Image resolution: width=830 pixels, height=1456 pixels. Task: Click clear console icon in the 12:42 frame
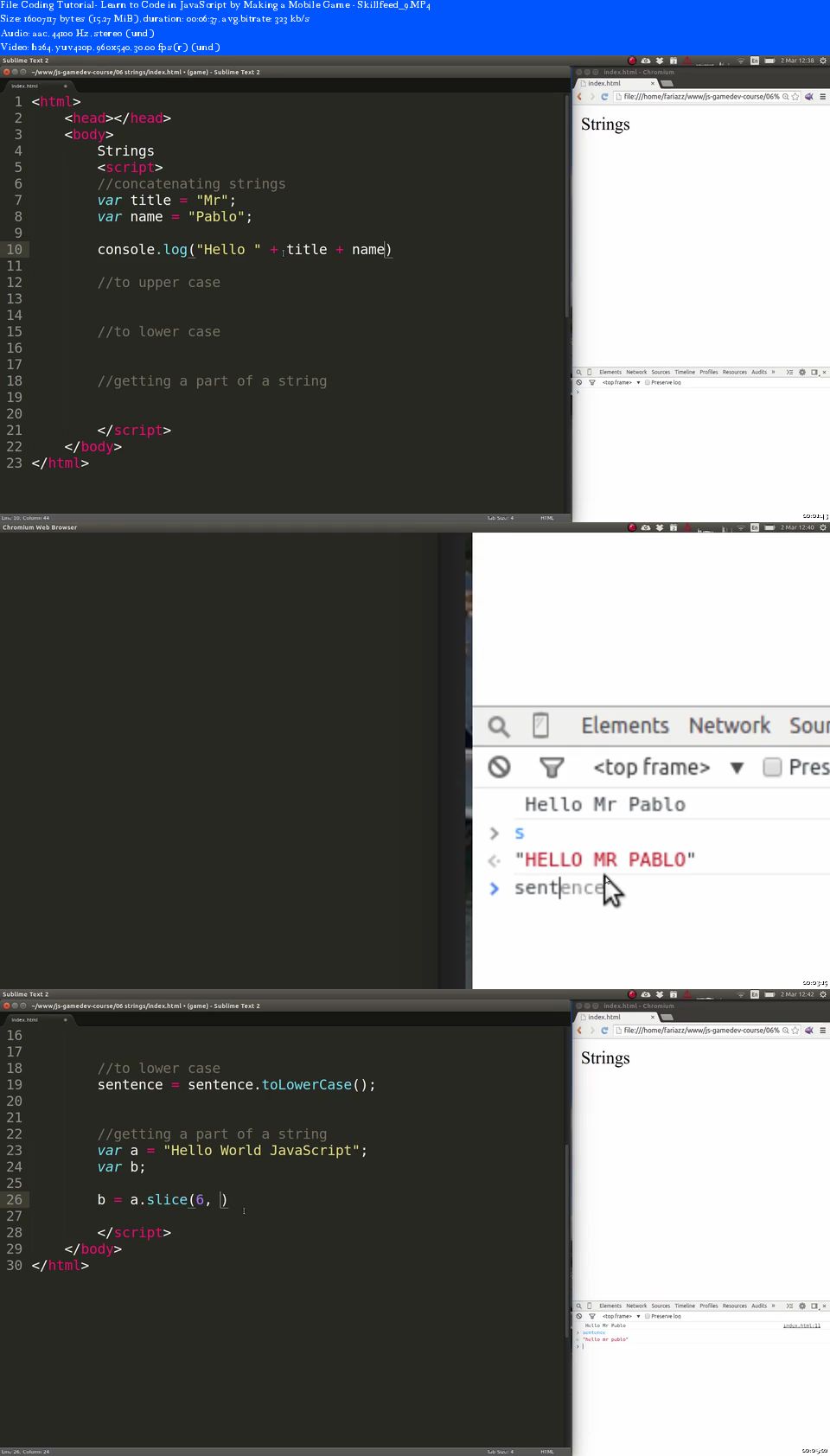coord(579,1316)
